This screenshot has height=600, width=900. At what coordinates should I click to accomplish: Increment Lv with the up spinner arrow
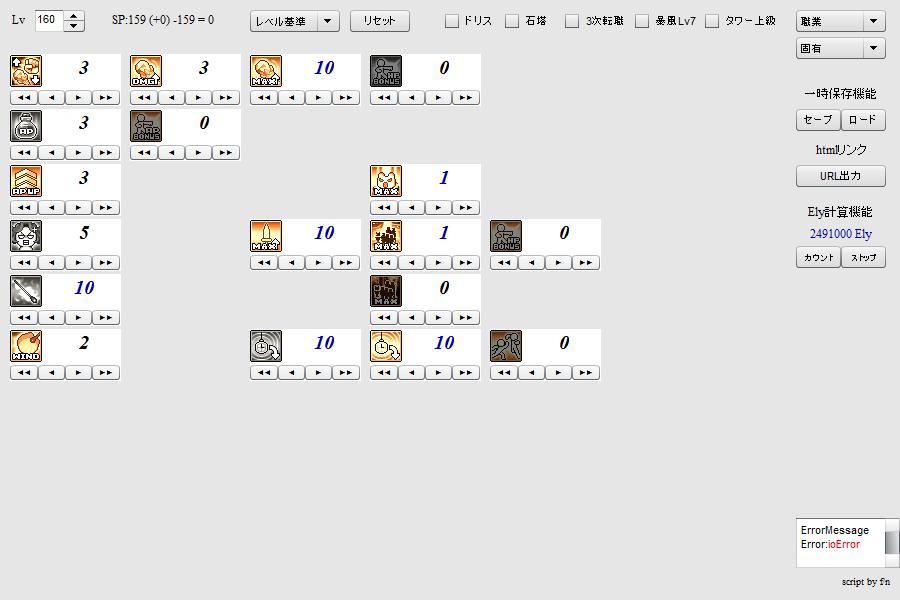(x=73, y=16)
